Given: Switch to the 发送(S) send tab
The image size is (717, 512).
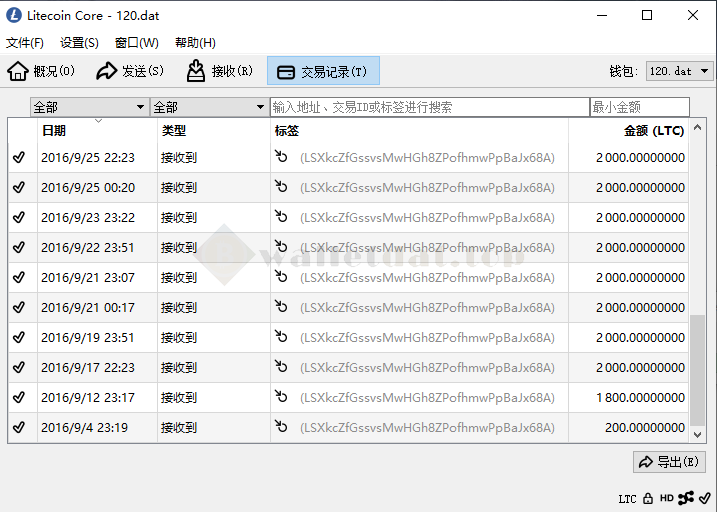Looking at the screenshot, I should tap(130, 71).
